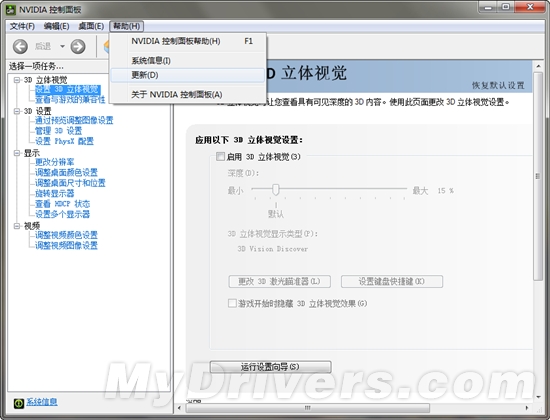Click the NVIDIA title bar icon
Viewport: 550px width, 420px height.
point(11,9)
